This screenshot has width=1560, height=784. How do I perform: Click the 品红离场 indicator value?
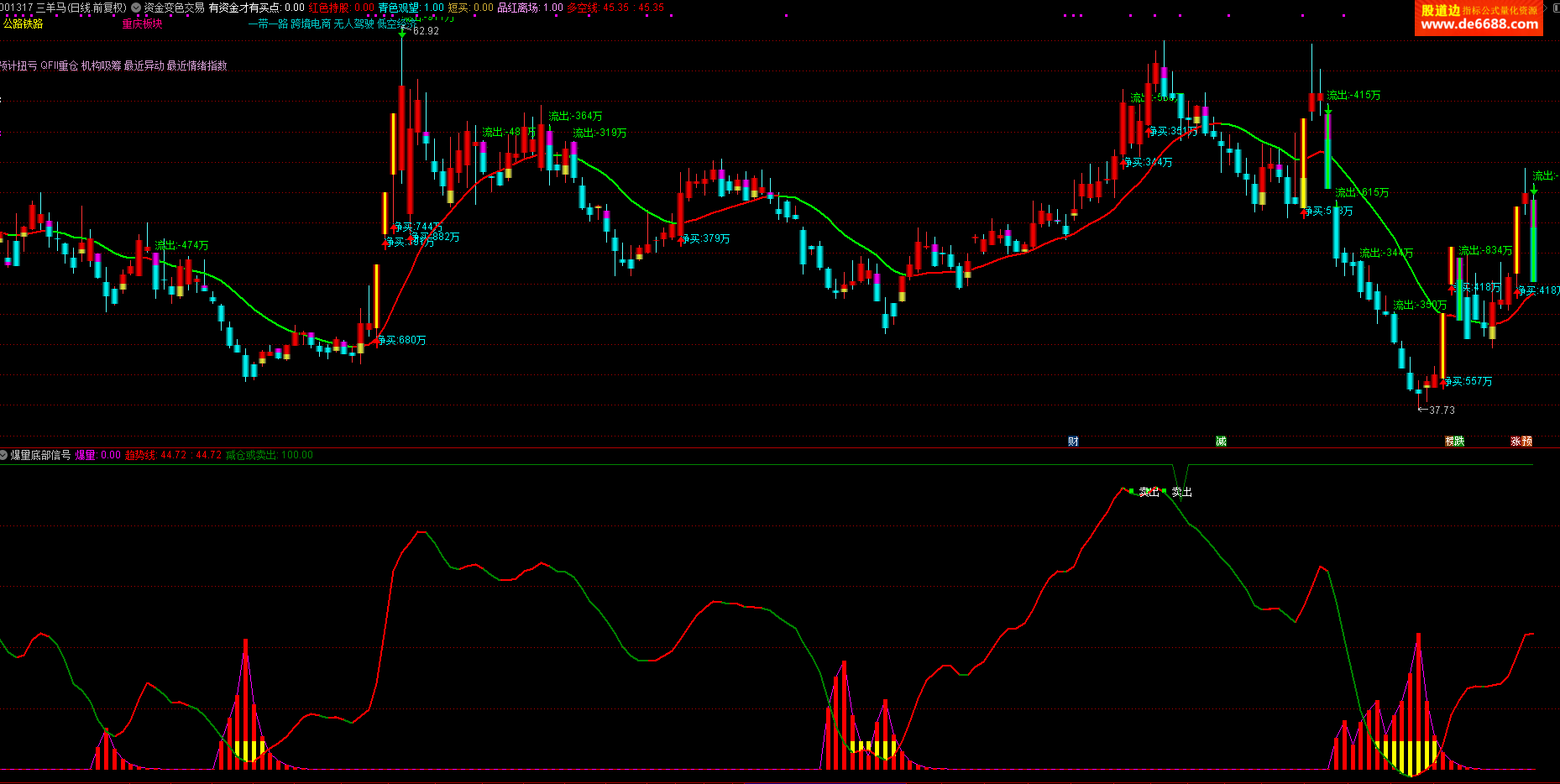click(531, 8)
